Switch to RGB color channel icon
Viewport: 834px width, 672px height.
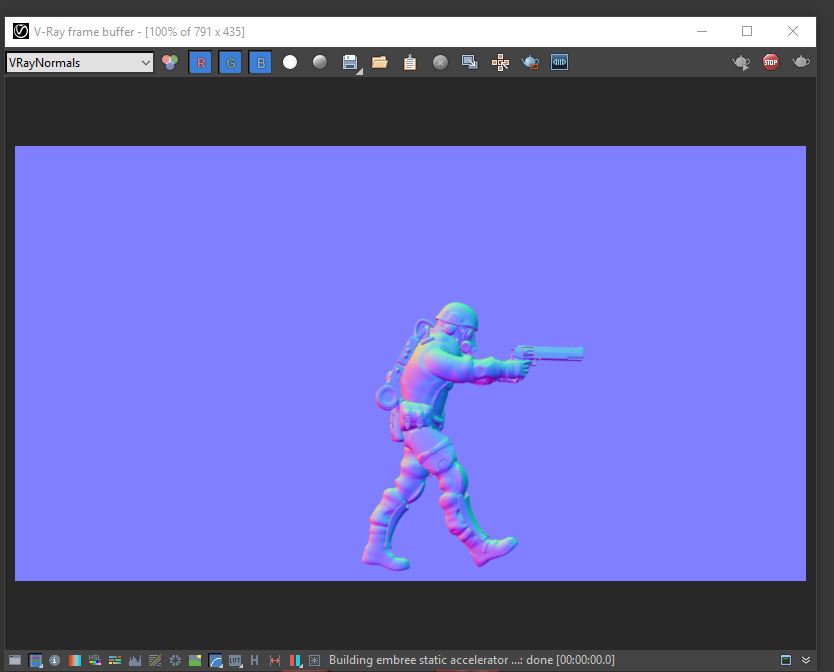pyautogui.click(x=170, y=62)
